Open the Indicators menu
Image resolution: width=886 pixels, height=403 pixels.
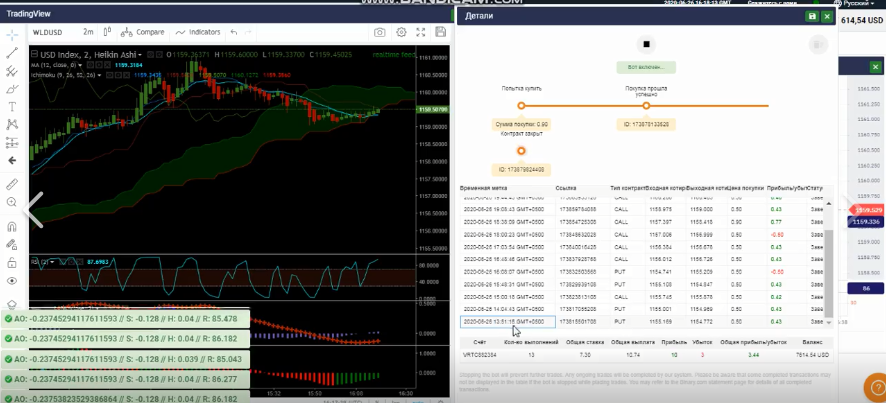pos(198,32)
